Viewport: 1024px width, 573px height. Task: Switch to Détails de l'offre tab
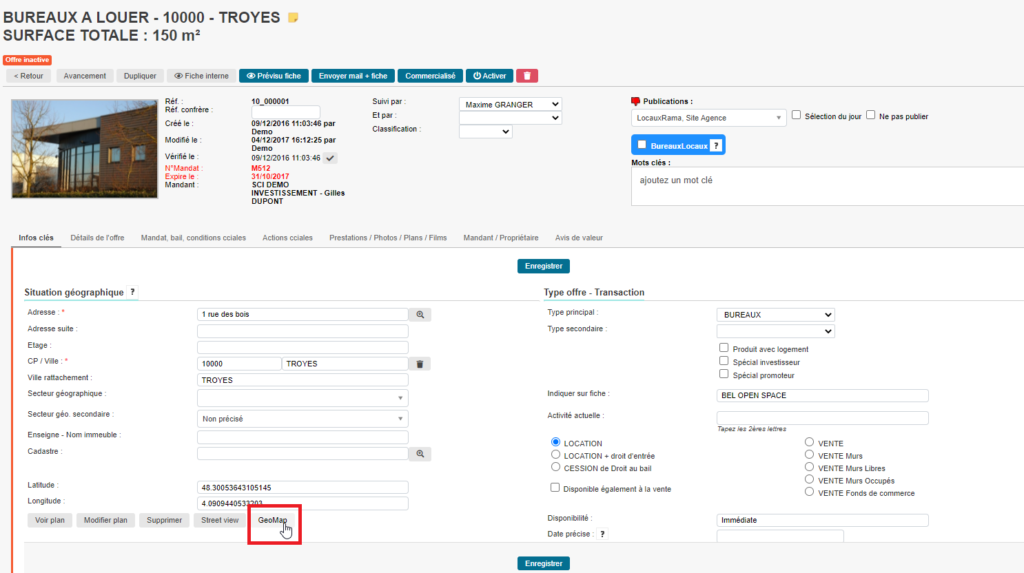coord(97,238)
